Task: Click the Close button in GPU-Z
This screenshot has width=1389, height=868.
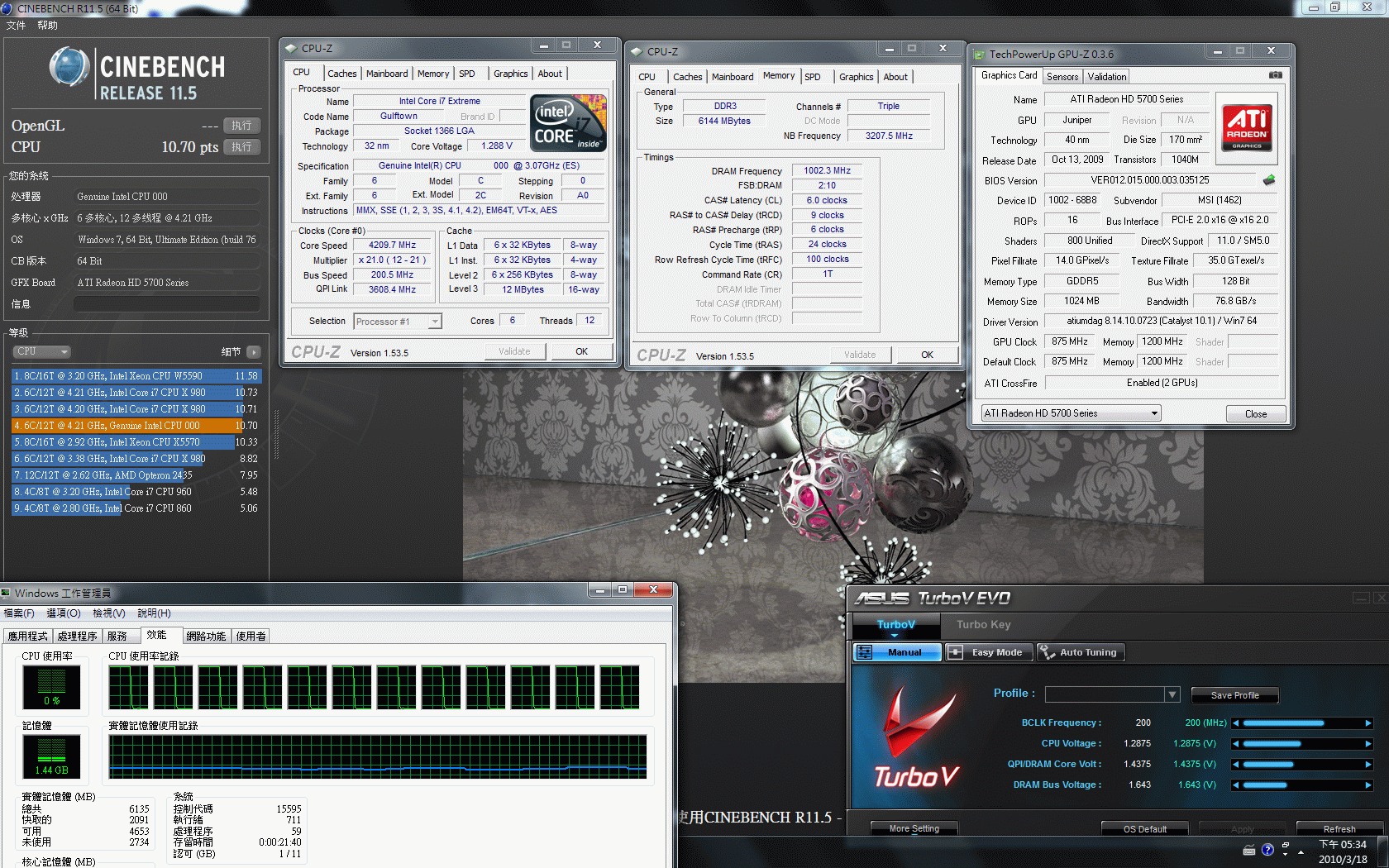Action: 1255,413
